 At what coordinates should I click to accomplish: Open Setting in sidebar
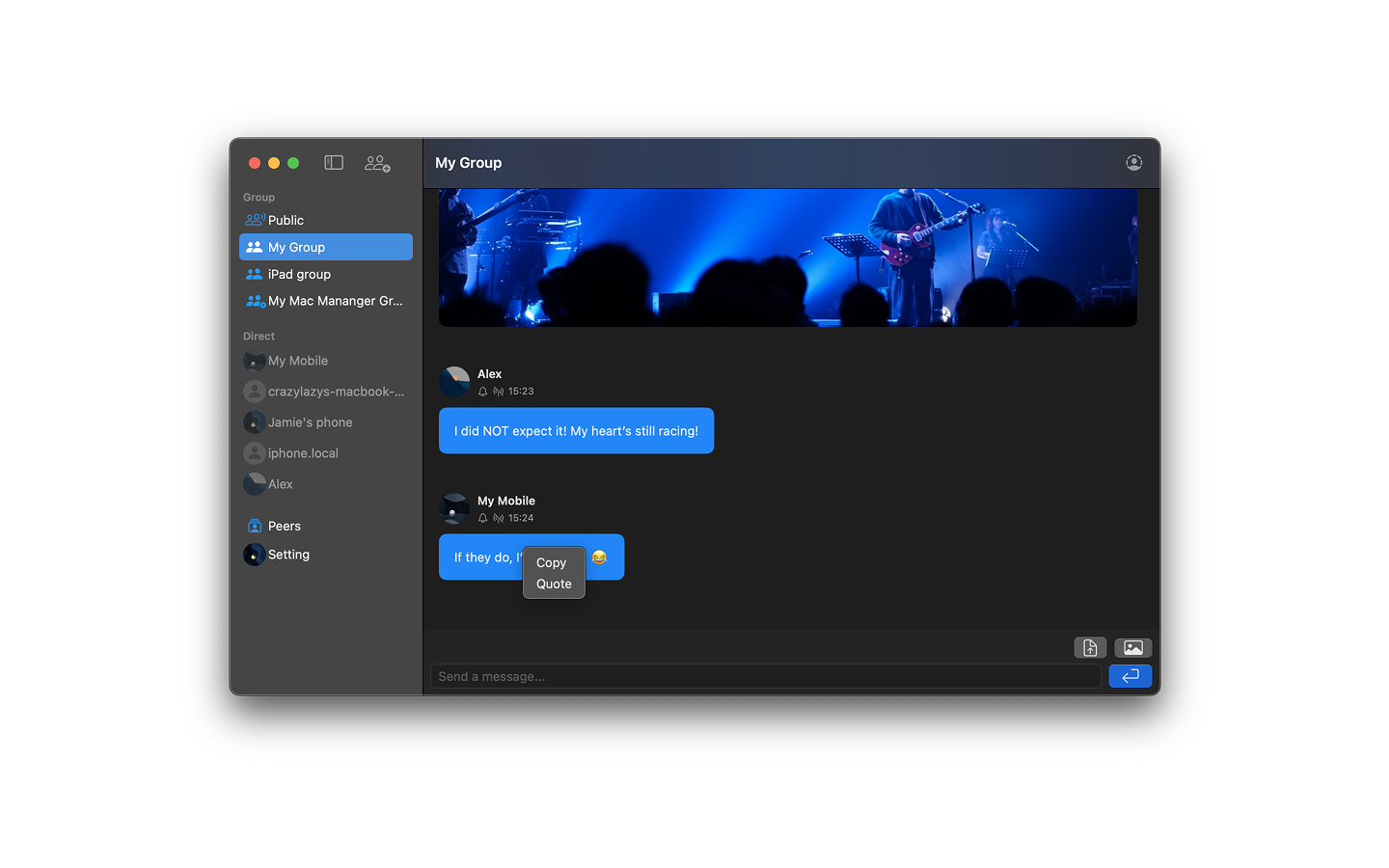(x=326, y=555)
